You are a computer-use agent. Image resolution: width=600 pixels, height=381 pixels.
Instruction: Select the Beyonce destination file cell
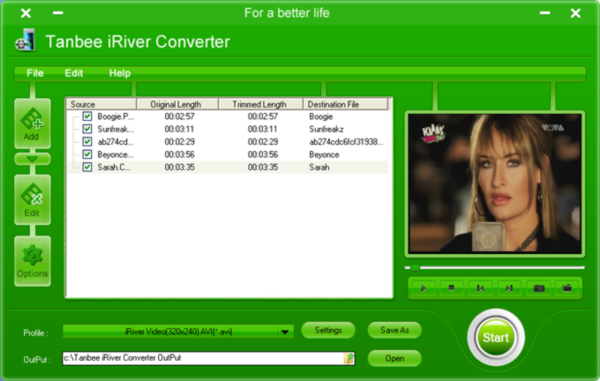pos(324,155)
